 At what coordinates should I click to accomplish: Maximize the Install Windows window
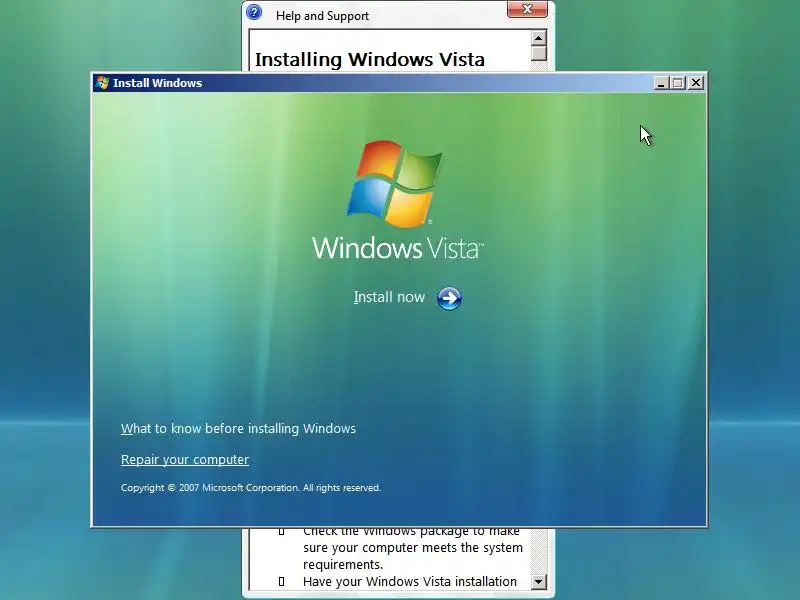(x=678, y=83)
